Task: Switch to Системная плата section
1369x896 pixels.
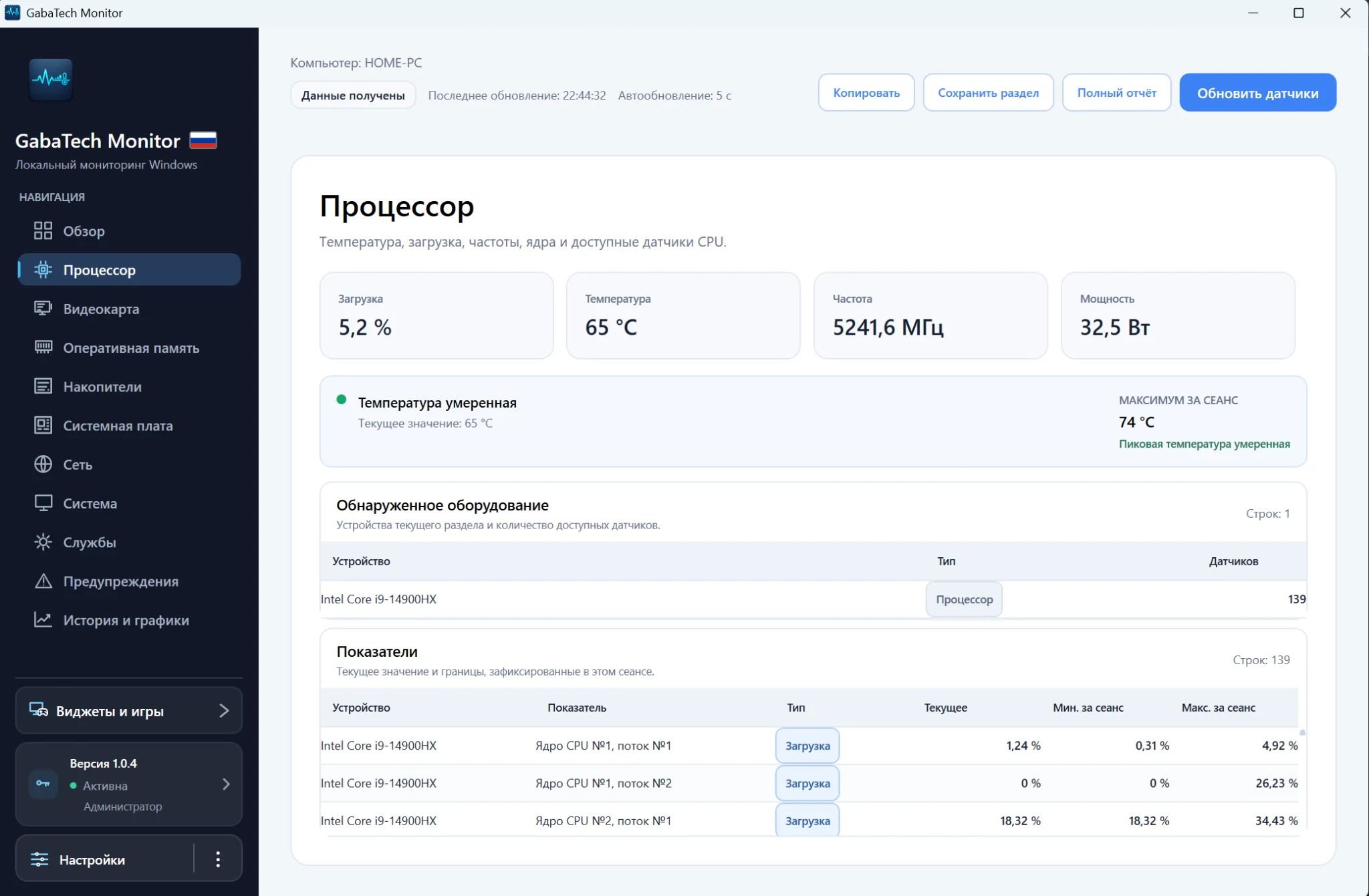Action: point(128,425)
